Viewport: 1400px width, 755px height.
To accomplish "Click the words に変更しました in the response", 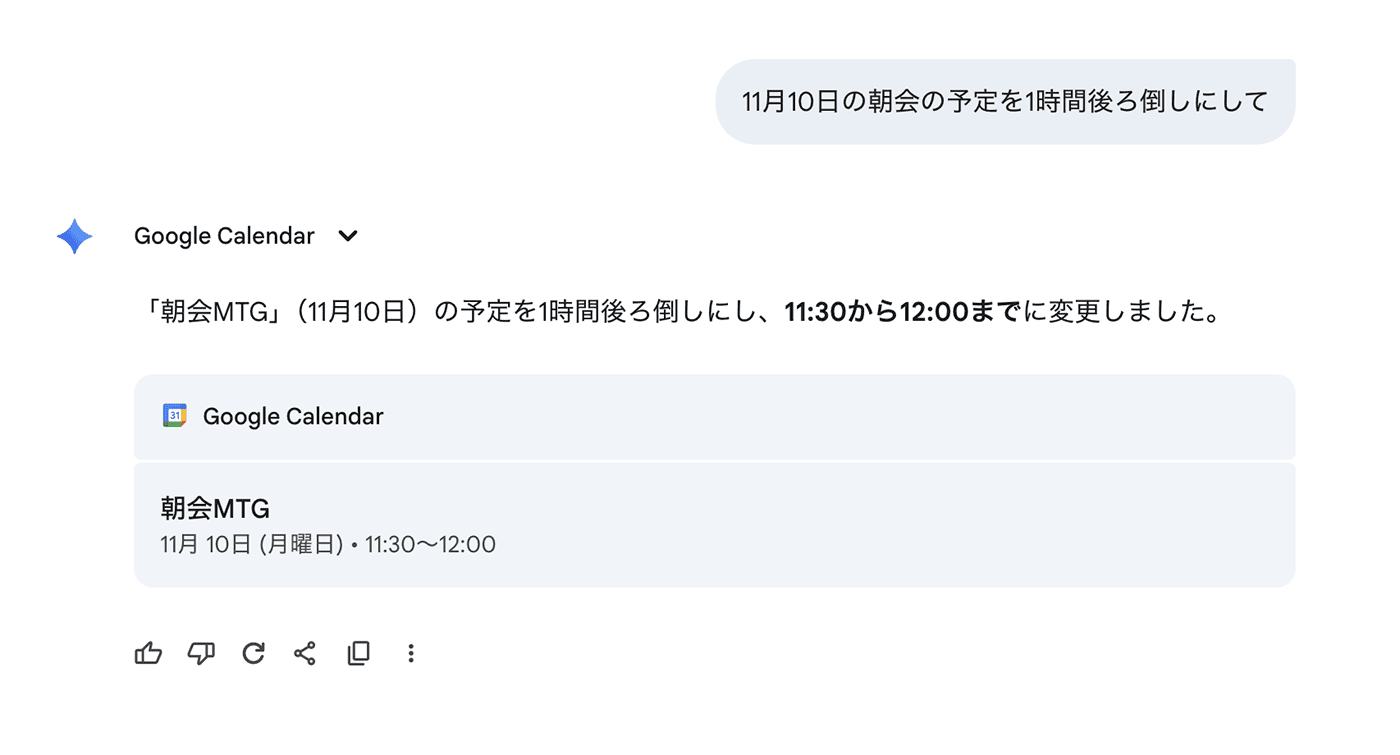I will pyautogui.click(x=1120, y=313).
